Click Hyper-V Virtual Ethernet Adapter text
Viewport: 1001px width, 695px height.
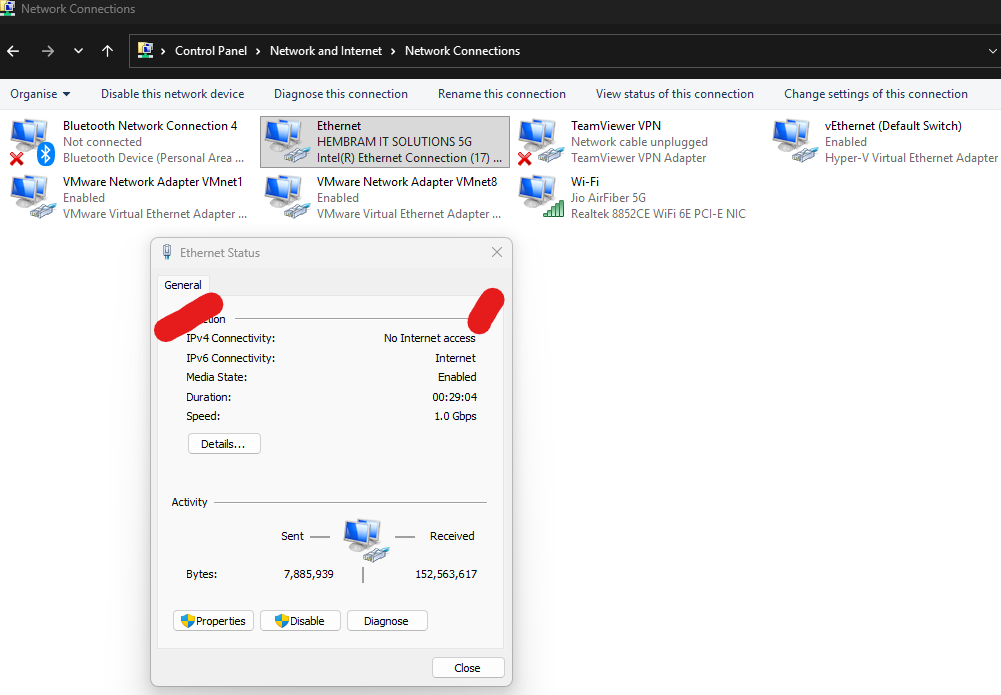pyautogui.click(x=911, y=158)
